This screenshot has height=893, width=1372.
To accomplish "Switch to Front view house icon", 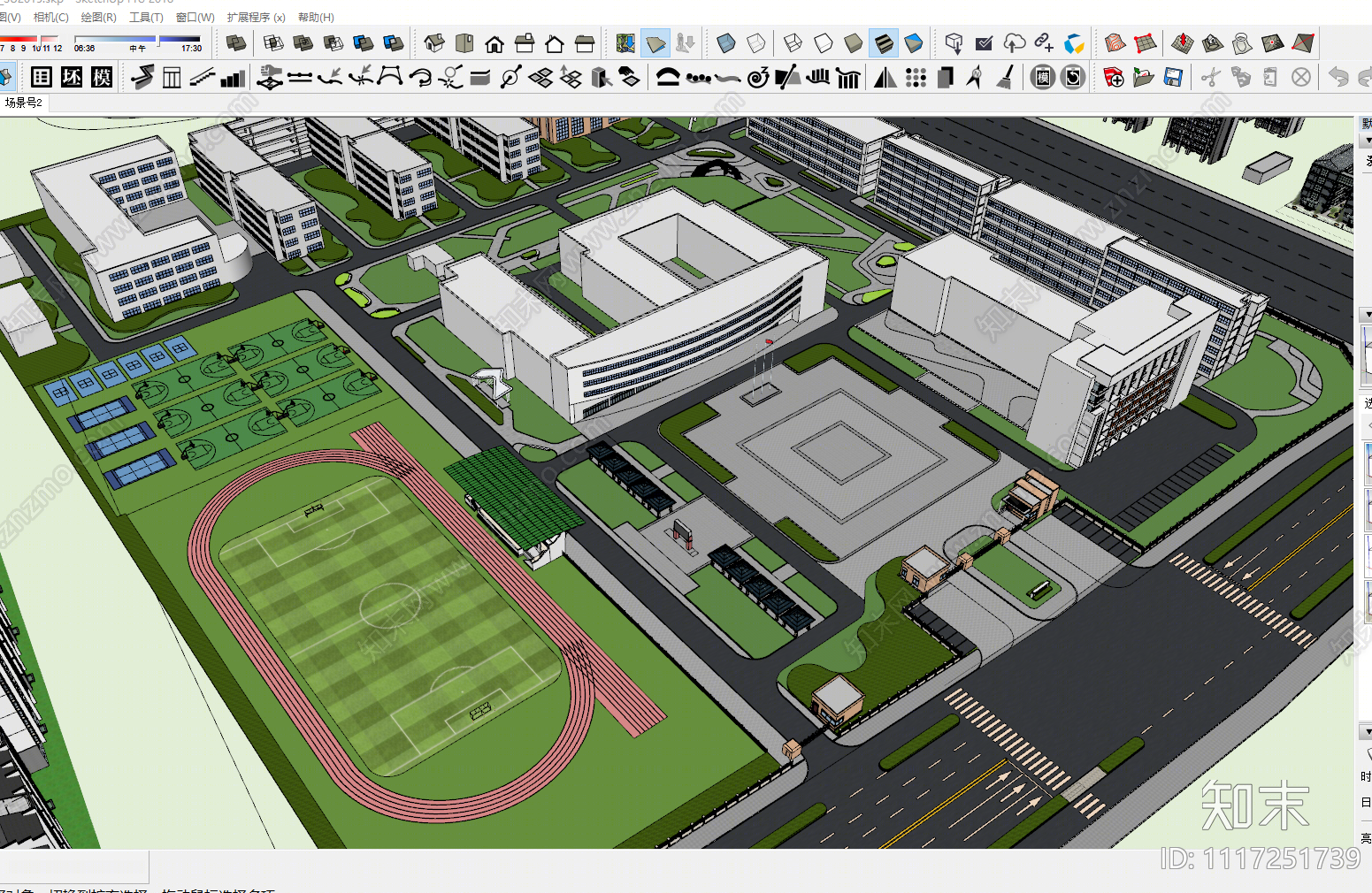I will click(x=494, y=43).
